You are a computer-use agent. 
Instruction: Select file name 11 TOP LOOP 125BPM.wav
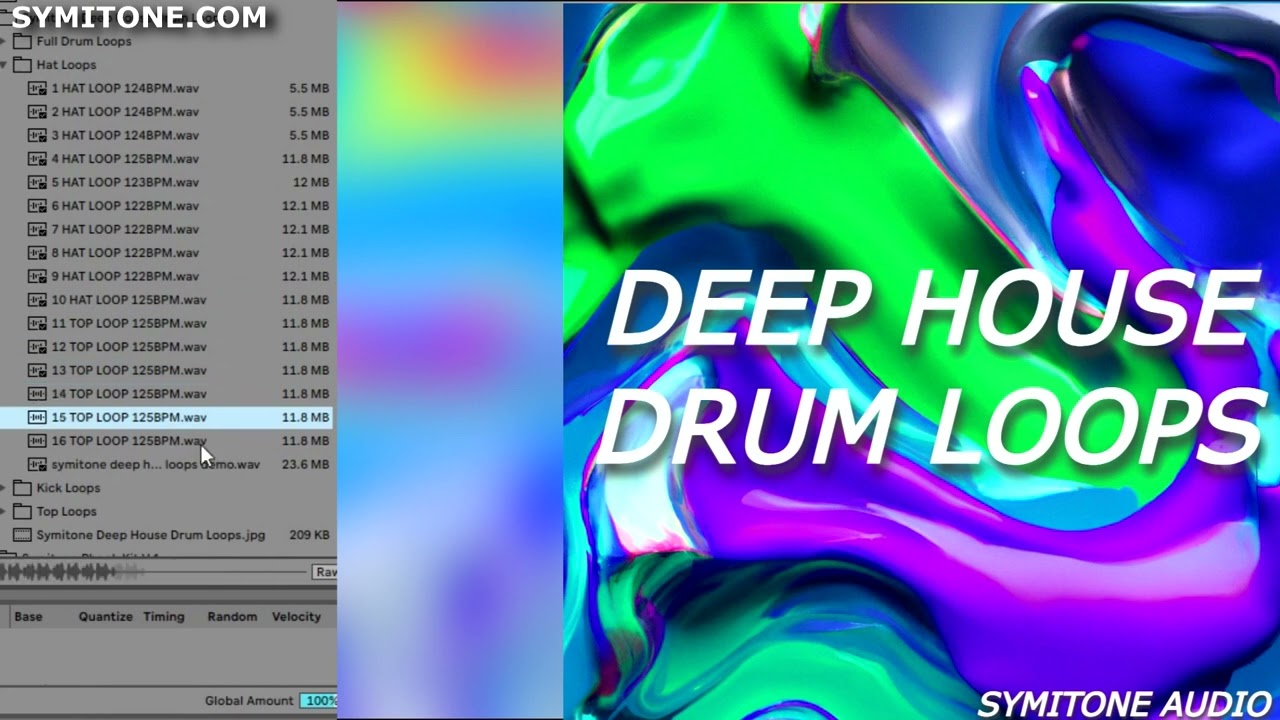click(x=129, y=323)
